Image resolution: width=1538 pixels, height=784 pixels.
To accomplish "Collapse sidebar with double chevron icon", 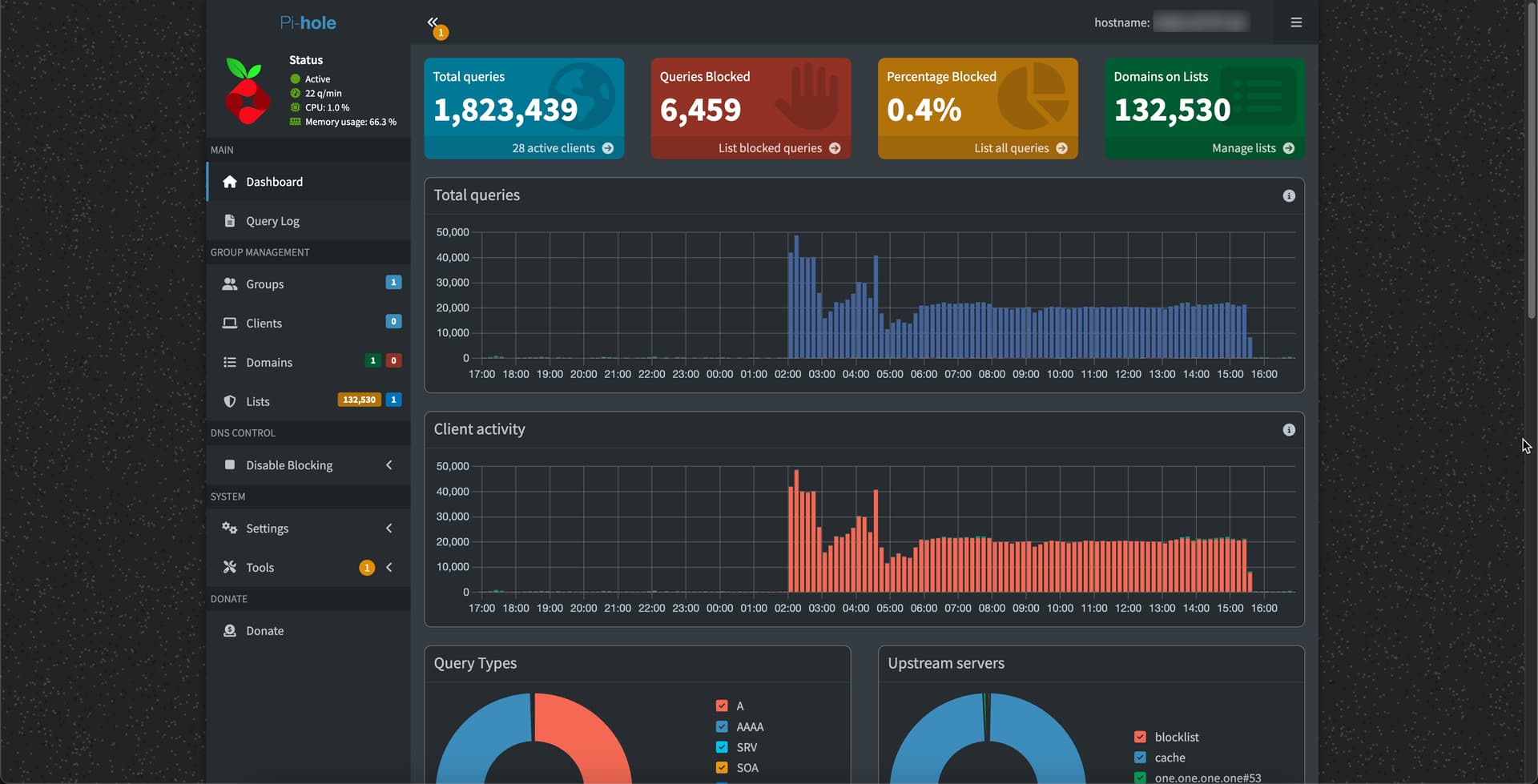I will click(433, 22).
